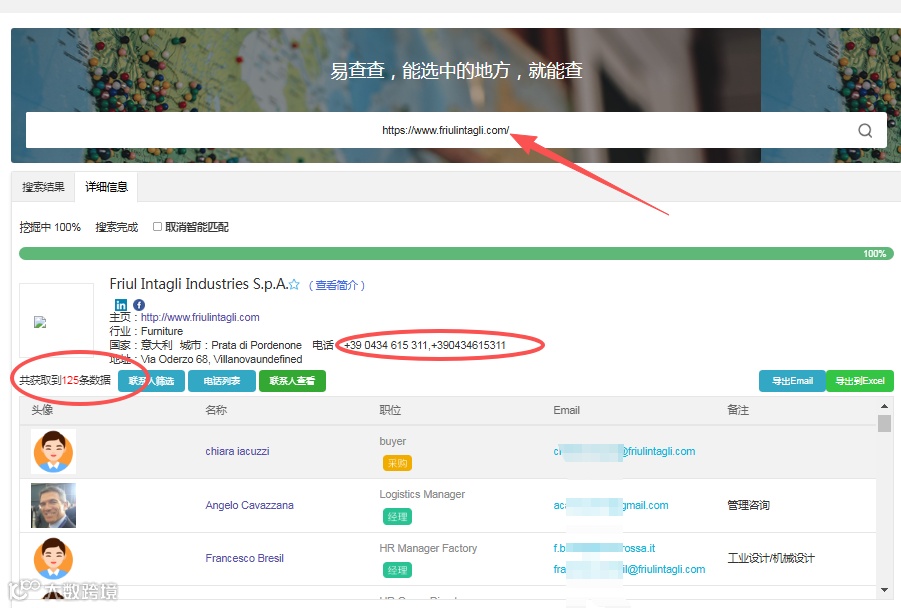The height and width of the screenshot is (608, 901).
Task: Toggle the 取消智能匹配 checkbox
Action: (x=157, y=227)
